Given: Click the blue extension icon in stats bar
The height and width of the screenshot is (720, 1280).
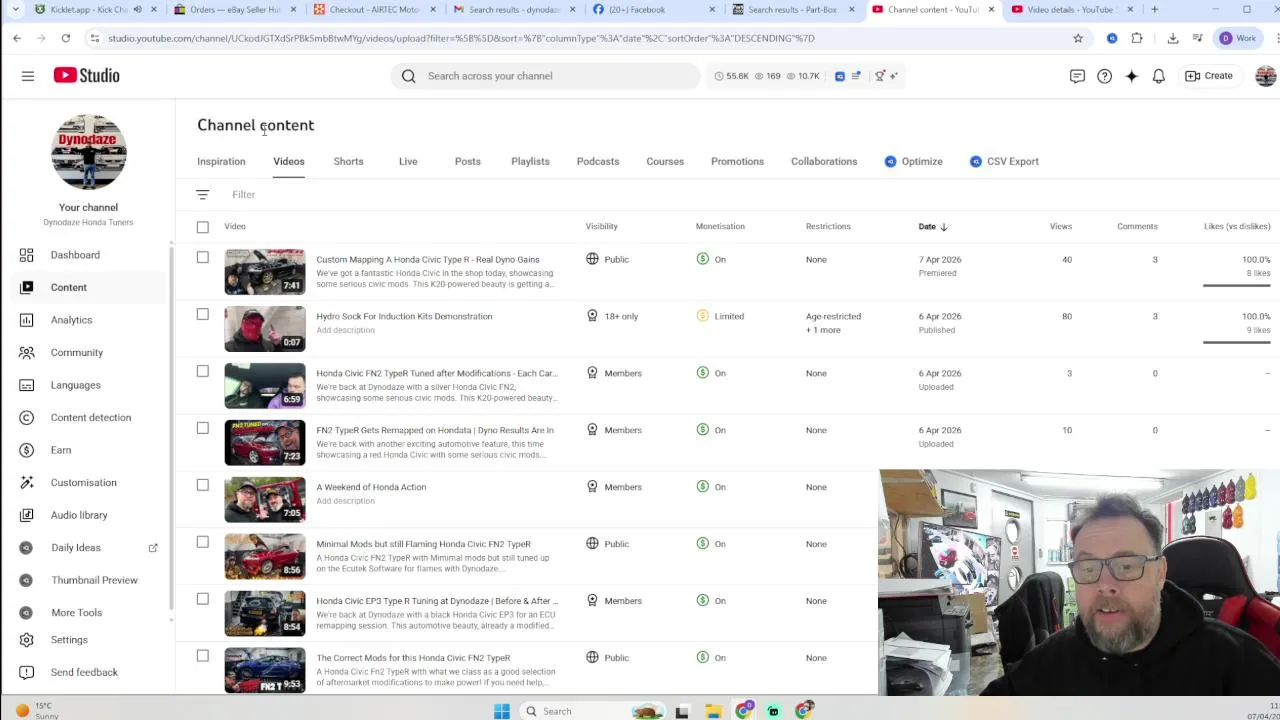Looking at the screenshot, I should pyautogui.click(x=840, y=76).
